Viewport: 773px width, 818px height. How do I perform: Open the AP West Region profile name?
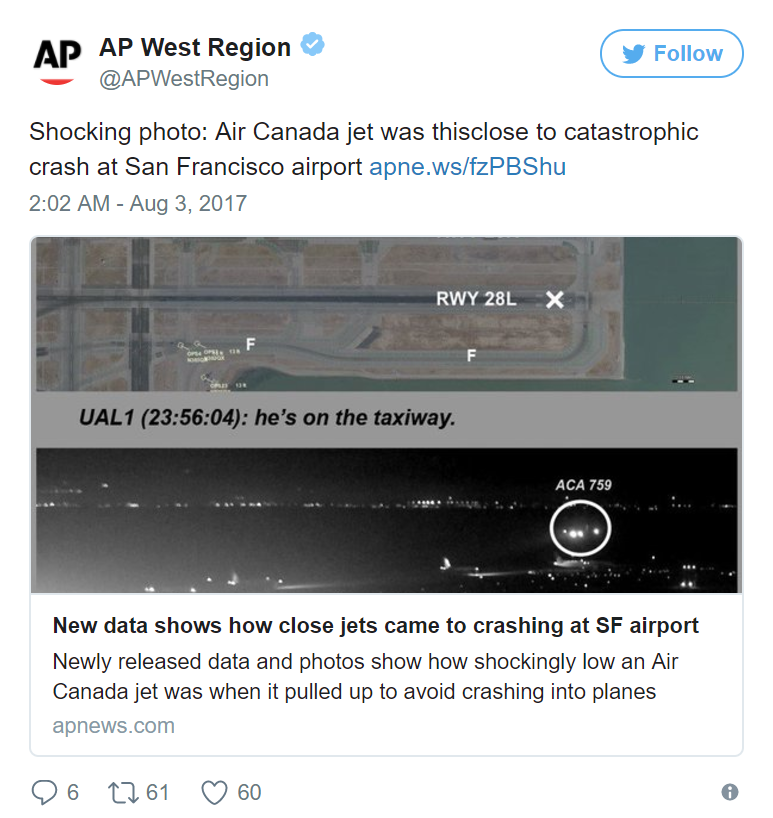195,47
